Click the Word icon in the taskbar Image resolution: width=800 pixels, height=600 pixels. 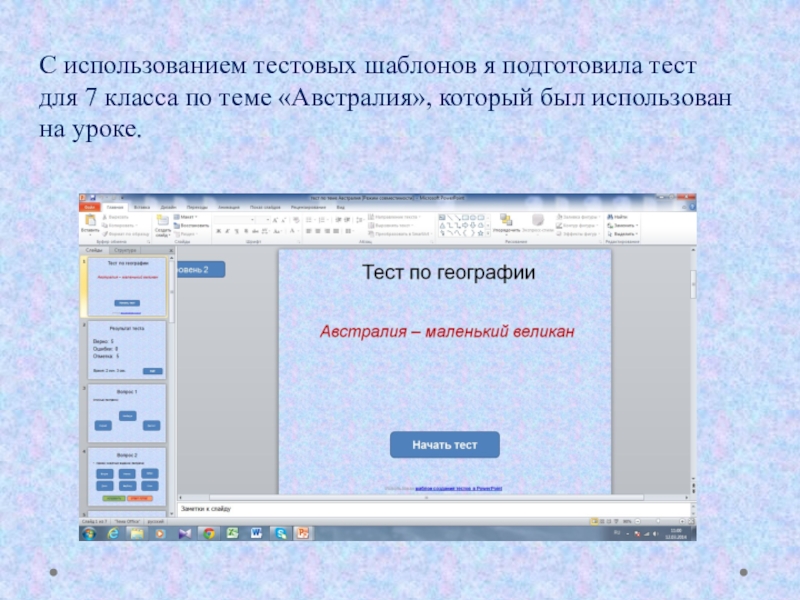[x=256, y=534]
